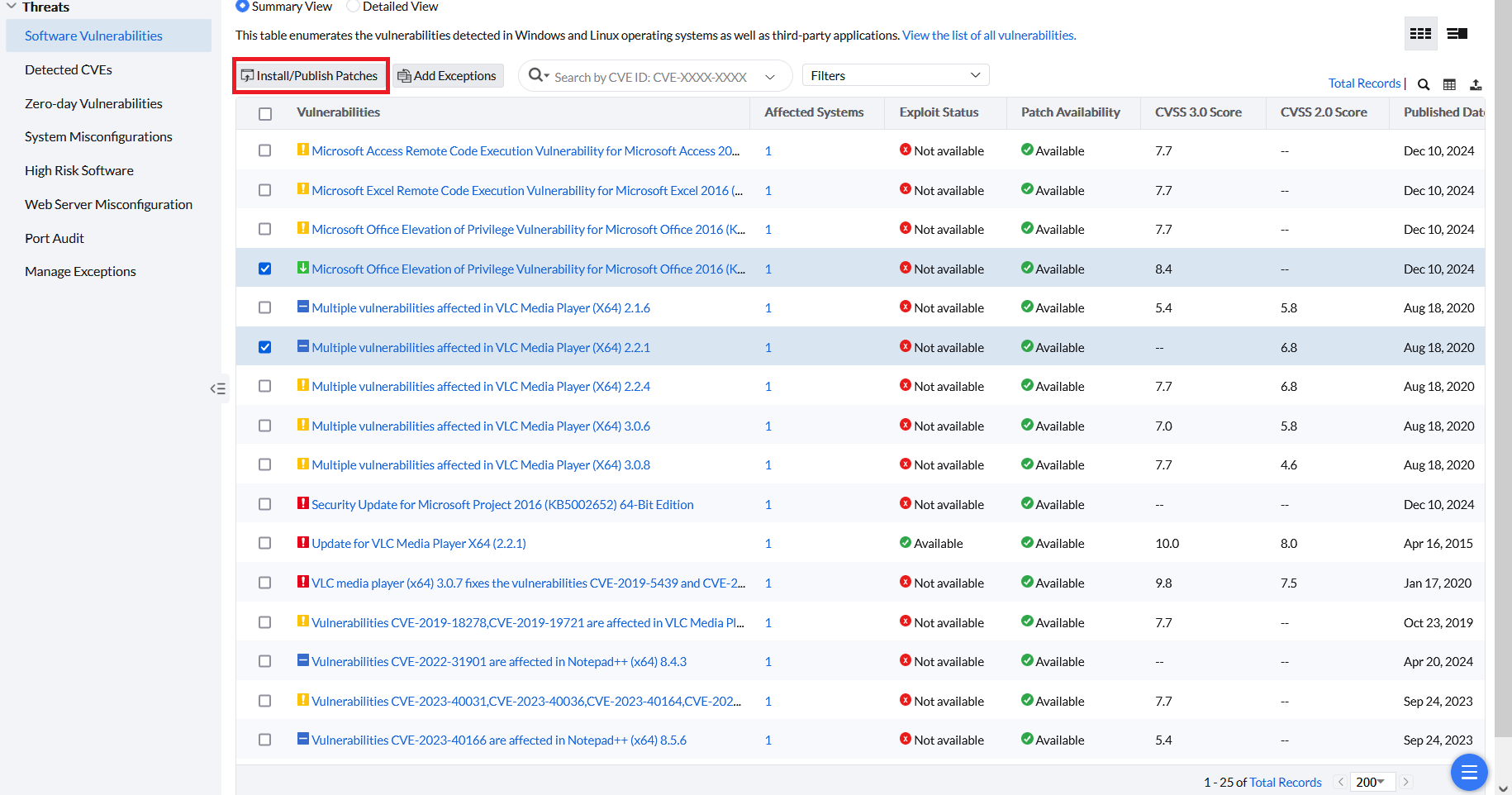This screenshot has height=795, width=1512.
Task: Click the export upload icon
Action: 1476,84
